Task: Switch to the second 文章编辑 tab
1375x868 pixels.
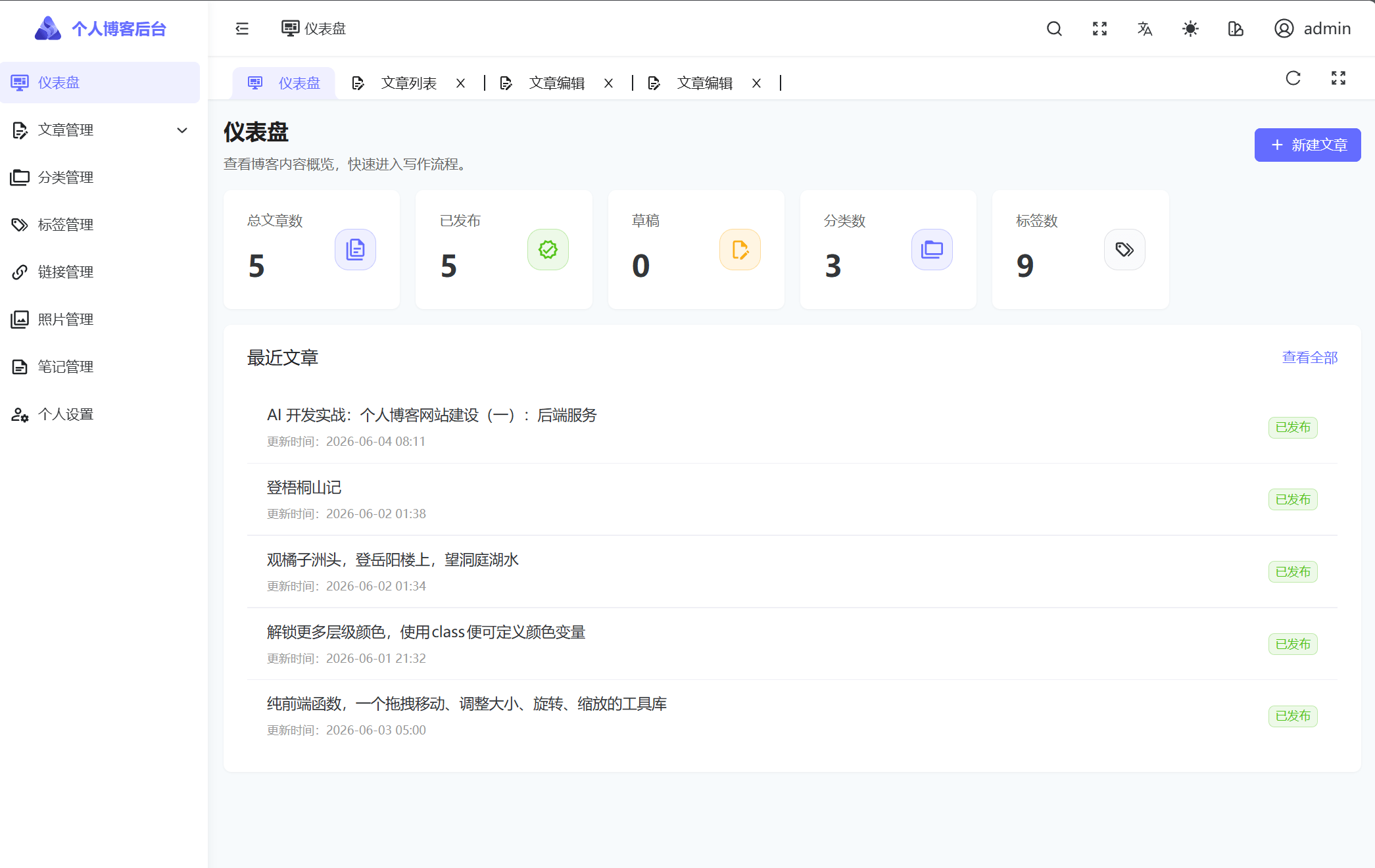Action: [704, 83]
